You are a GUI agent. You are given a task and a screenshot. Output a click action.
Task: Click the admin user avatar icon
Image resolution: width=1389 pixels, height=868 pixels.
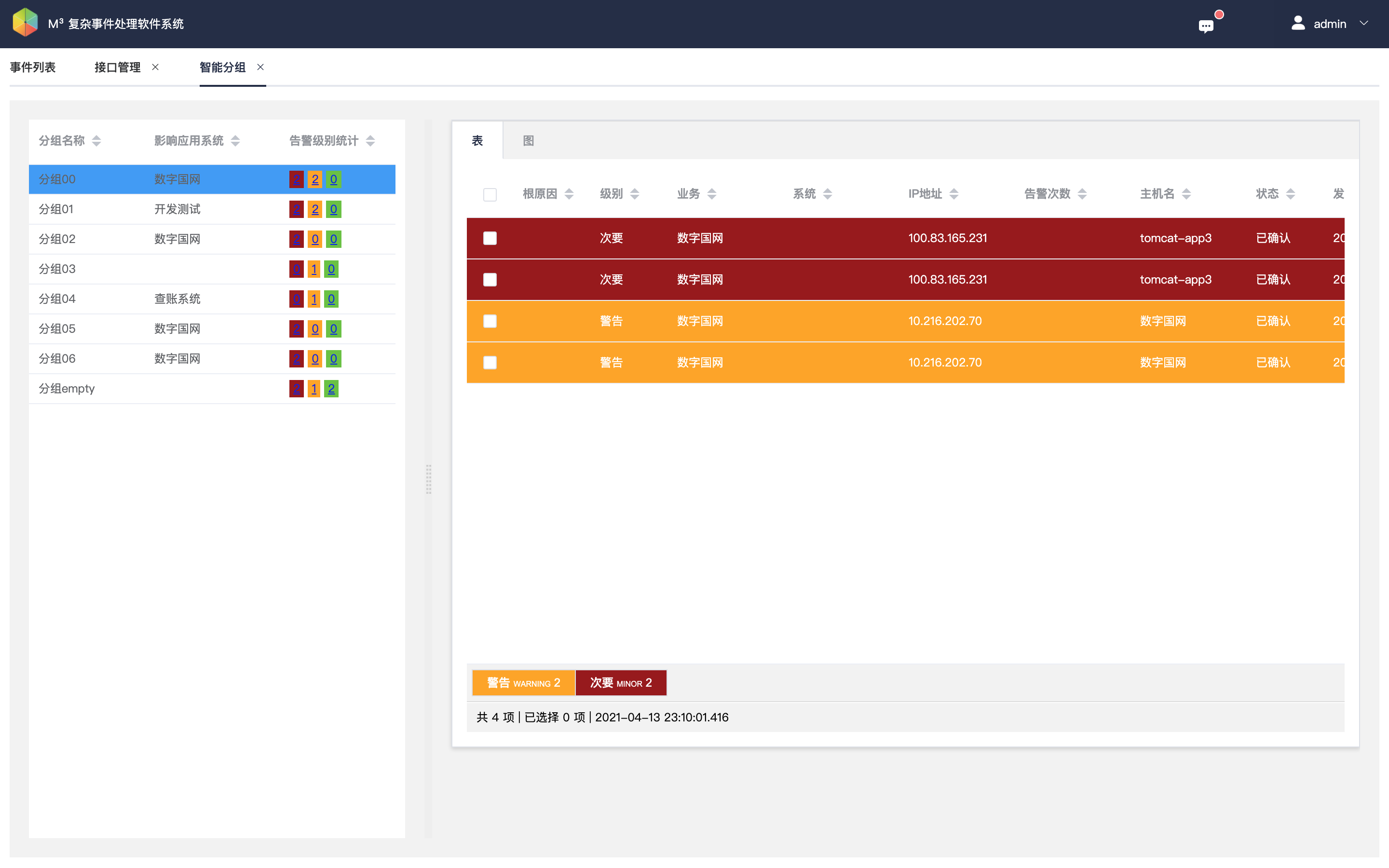(x=1298, y=23)
